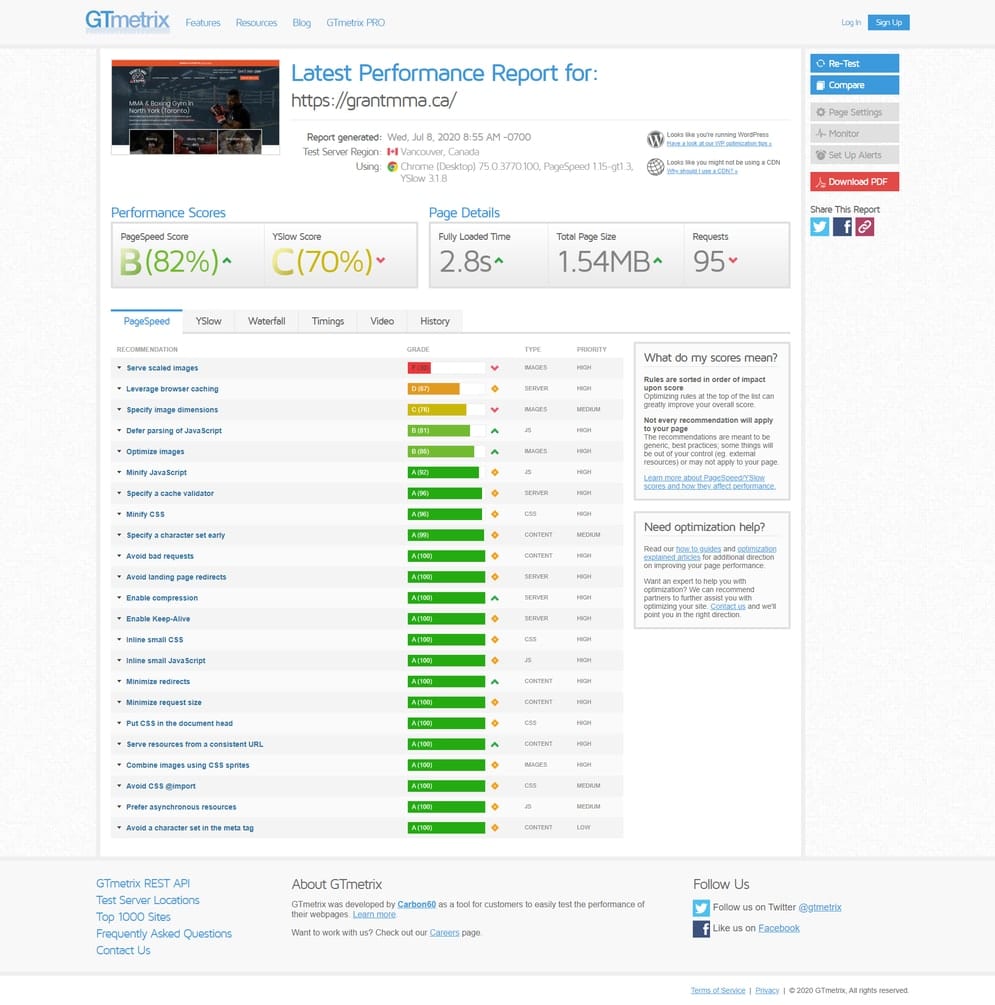The height and width of the screenshot is (1005, 995).
Task: Expand the Serve scaled images recommendation
Action: click(162, 368)
